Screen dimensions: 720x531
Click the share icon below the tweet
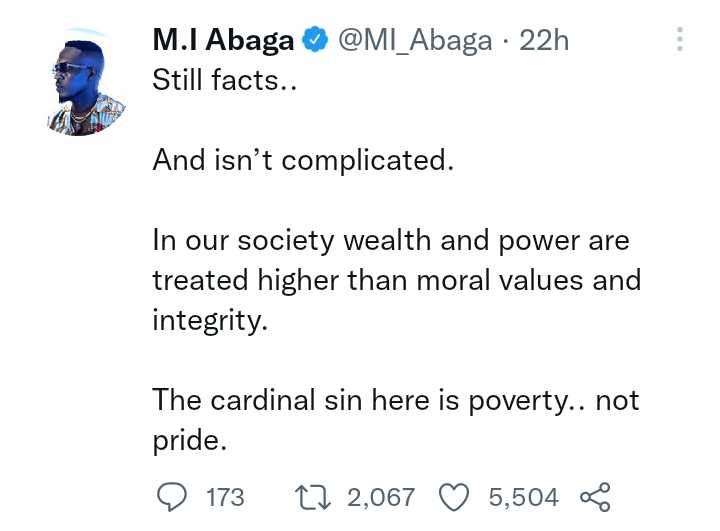[596, 497]
